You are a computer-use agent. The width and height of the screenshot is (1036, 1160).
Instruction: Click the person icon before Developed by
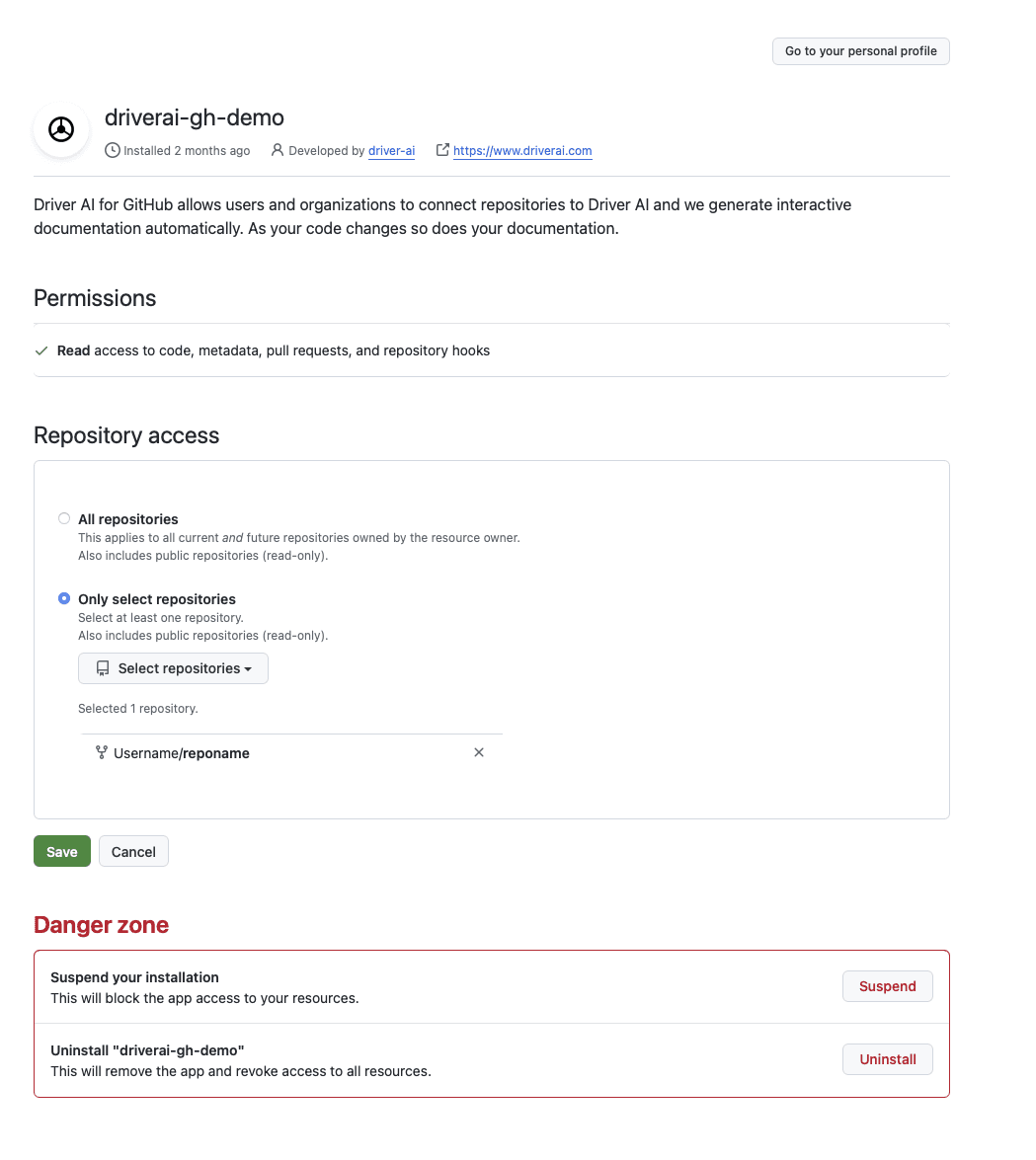click(278, 150)
